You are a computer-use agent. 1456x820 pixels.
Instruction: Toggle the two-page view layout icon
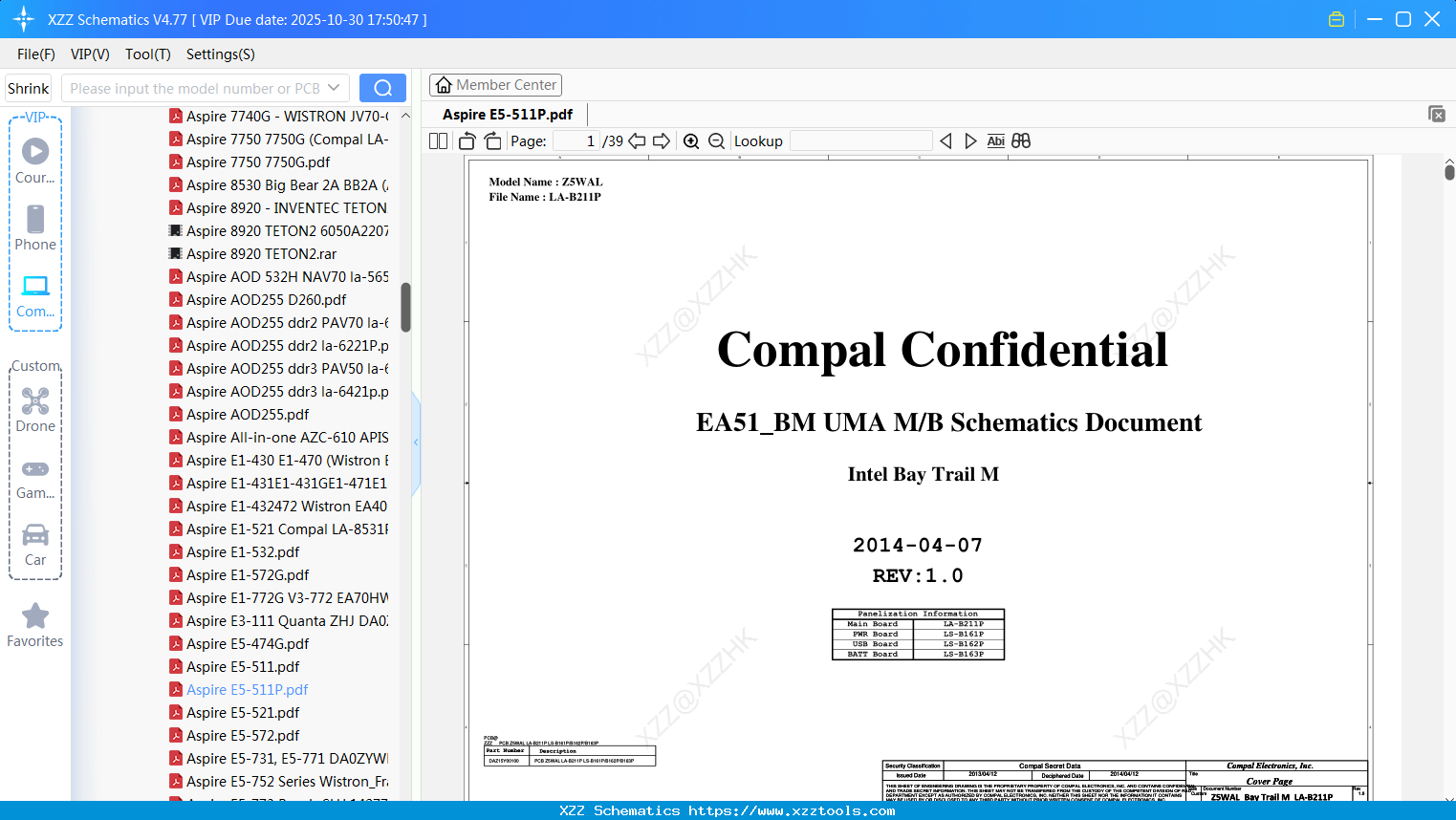(x=439, y=141)
